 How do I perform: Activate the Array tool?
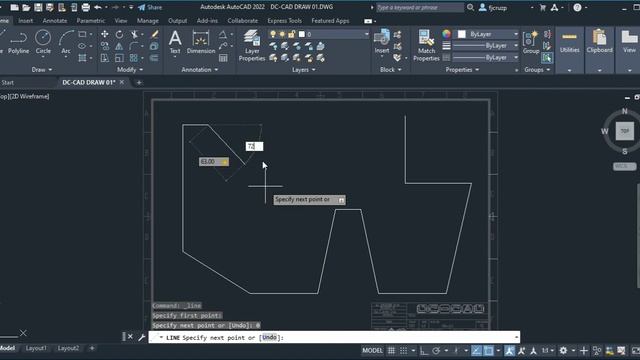[134, 58]
